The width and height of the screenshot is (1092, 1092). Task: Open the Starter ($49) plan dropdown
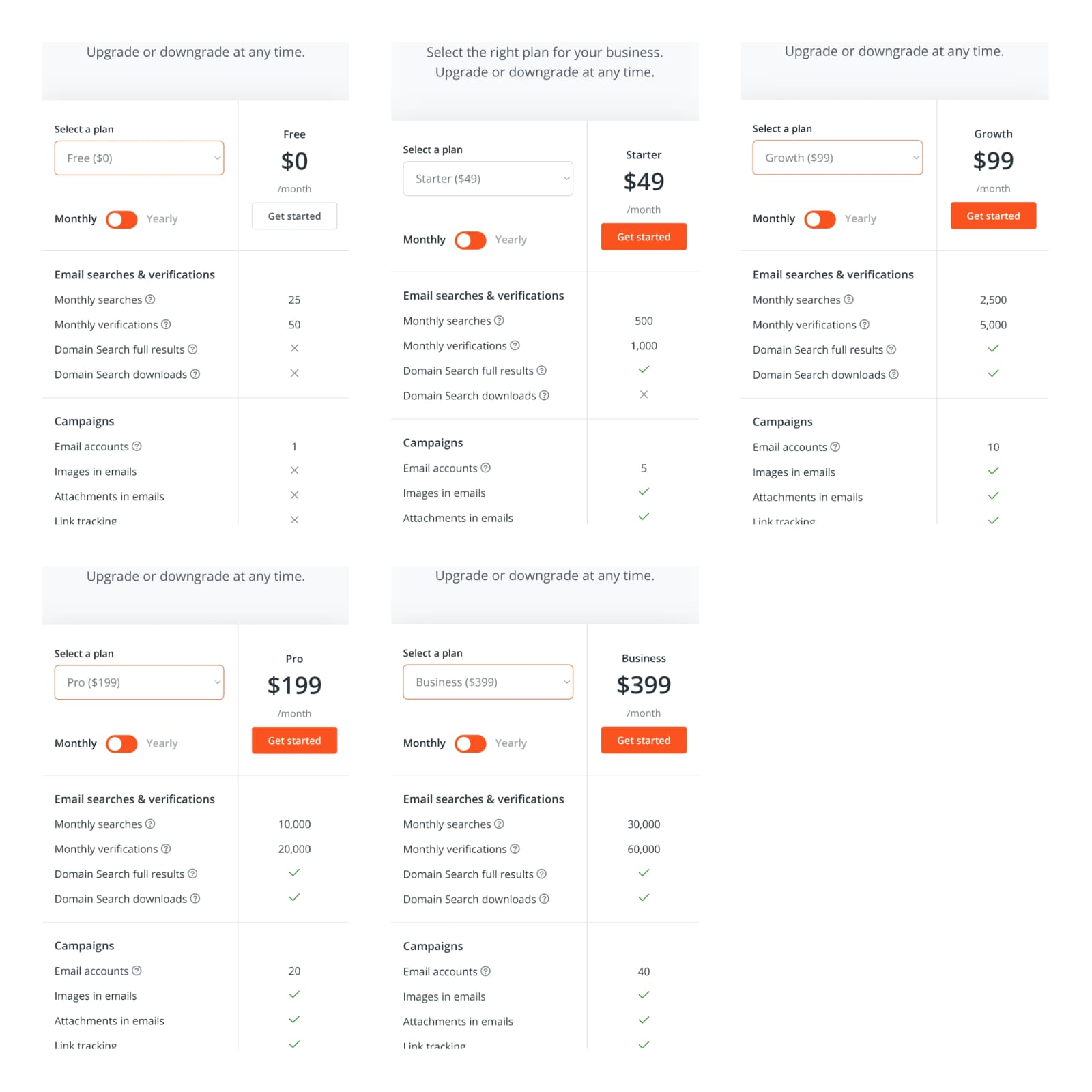click(x=488, y=179)
